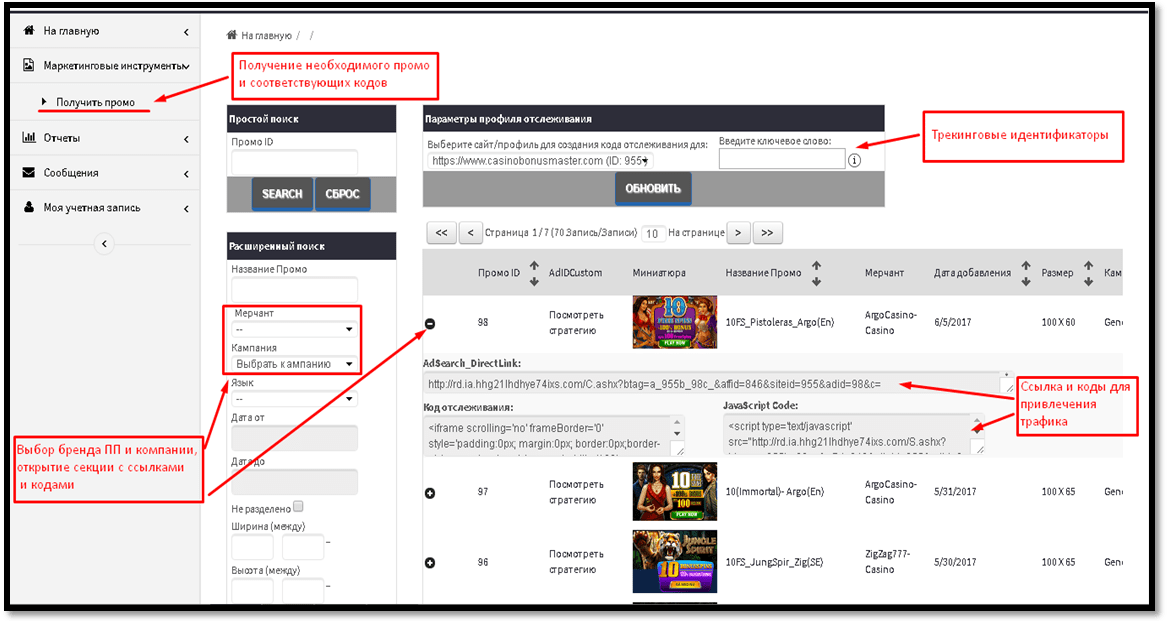The width and height of the screenshot is (1167, 621).
Task: Click the Название Промо input field
Action: pyautogui.click(x=295, y=290)
